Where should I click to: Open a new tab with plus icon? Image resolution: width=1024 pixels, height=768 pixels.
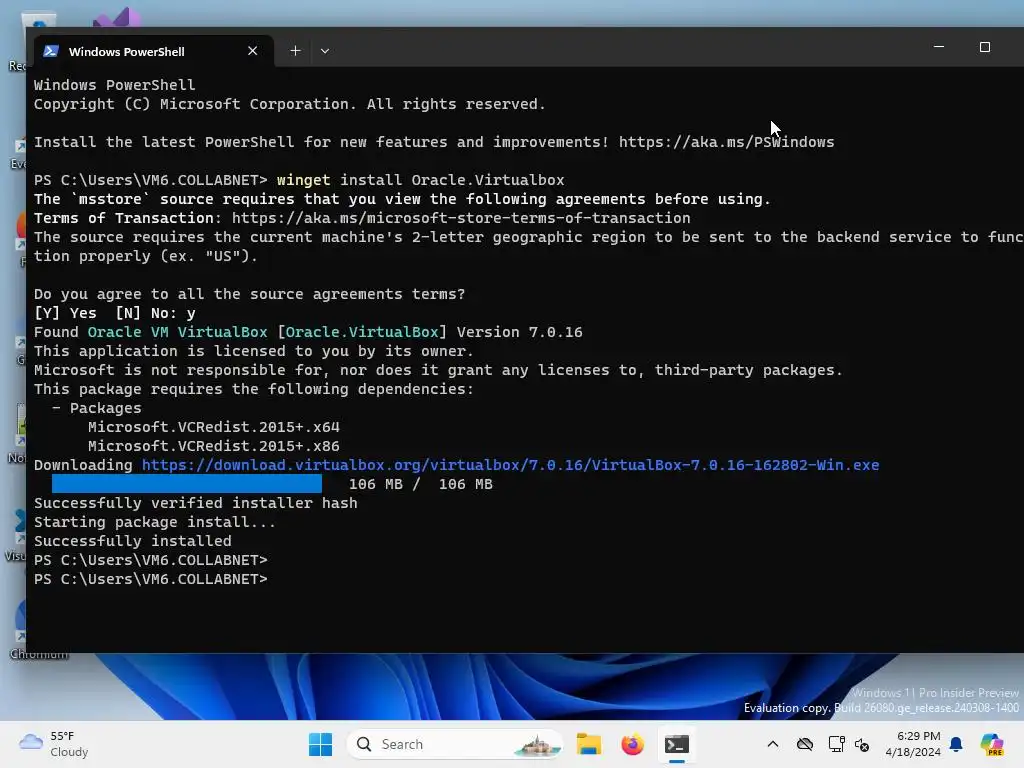pyautogui.click(x=295, y=51)
